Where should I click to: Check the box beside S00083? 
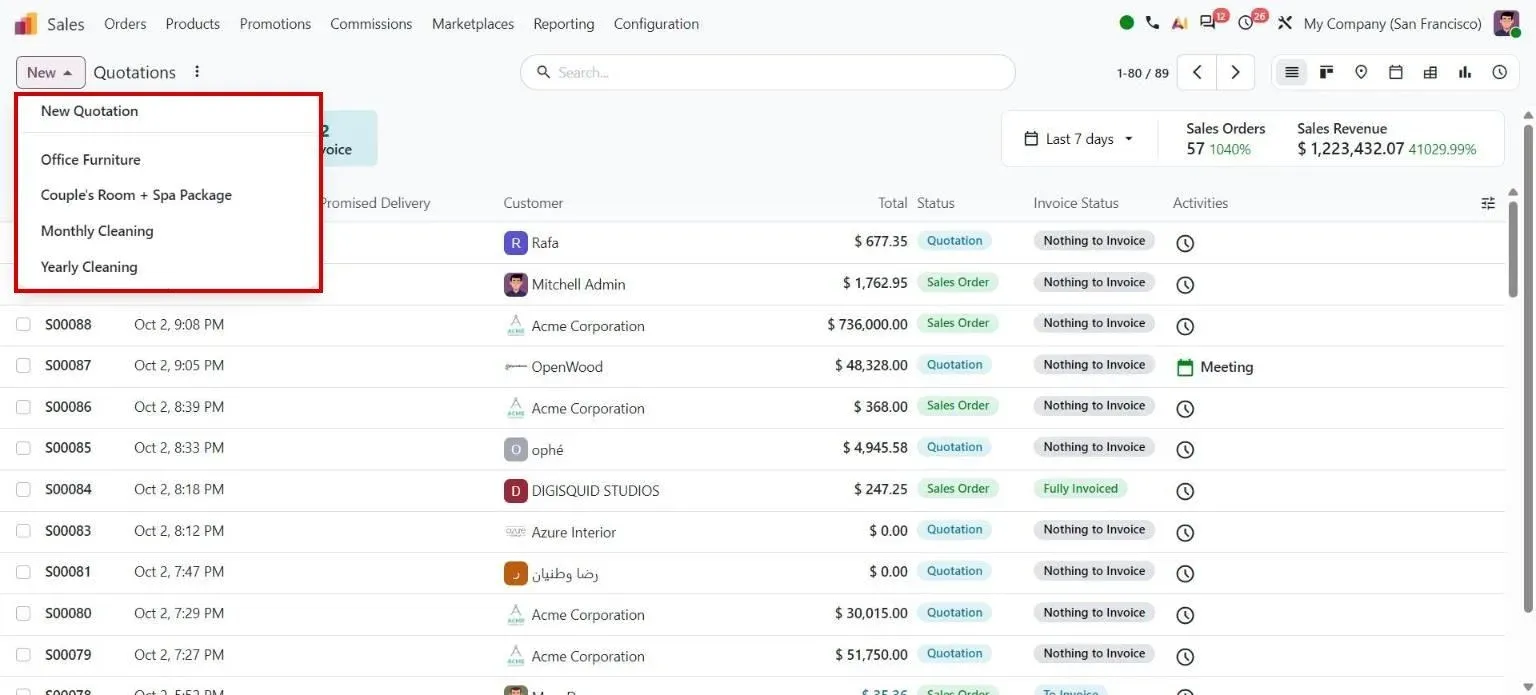point(23,531)
